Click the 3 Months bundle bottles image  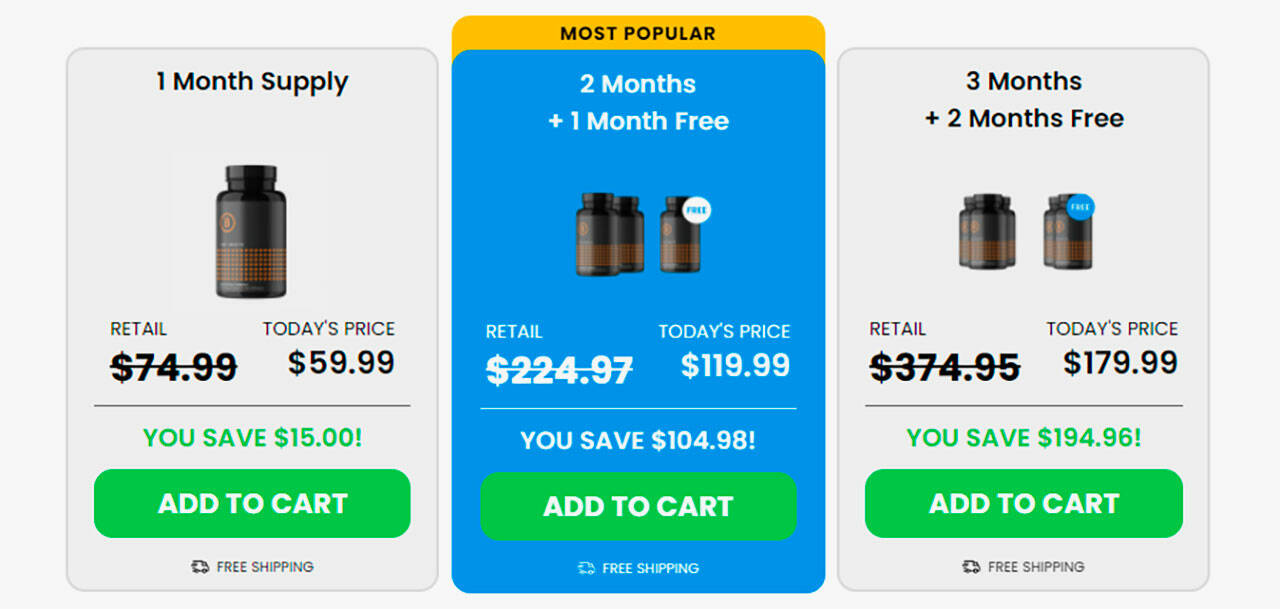(1024, 231)
